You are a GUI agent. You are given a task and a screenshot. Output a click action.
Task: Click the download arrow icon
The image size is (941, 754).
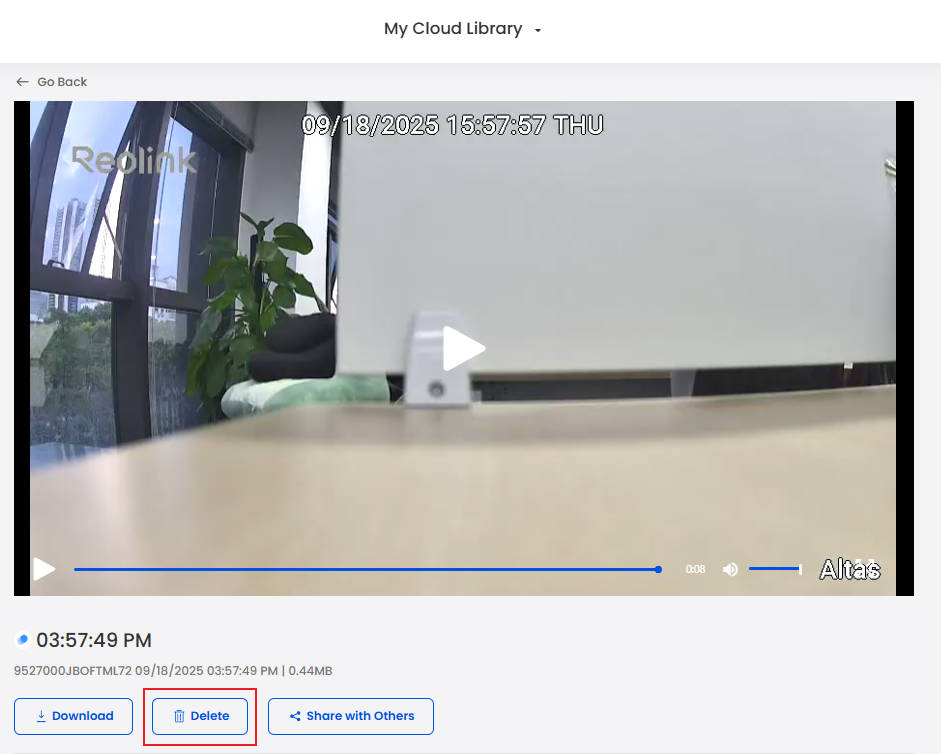click(x=41, y=716)
